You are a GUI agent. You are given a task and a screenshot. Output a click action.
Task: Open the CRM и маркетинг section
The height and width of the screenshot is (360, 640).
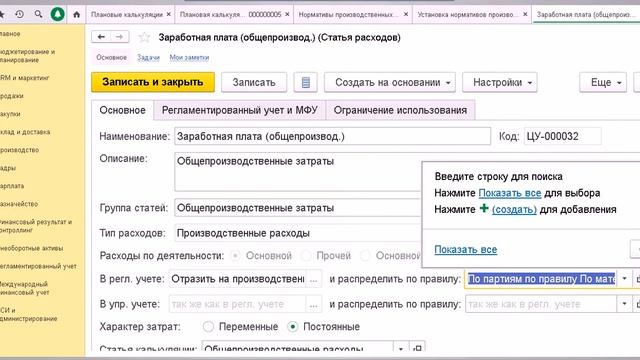coord(24,78)
